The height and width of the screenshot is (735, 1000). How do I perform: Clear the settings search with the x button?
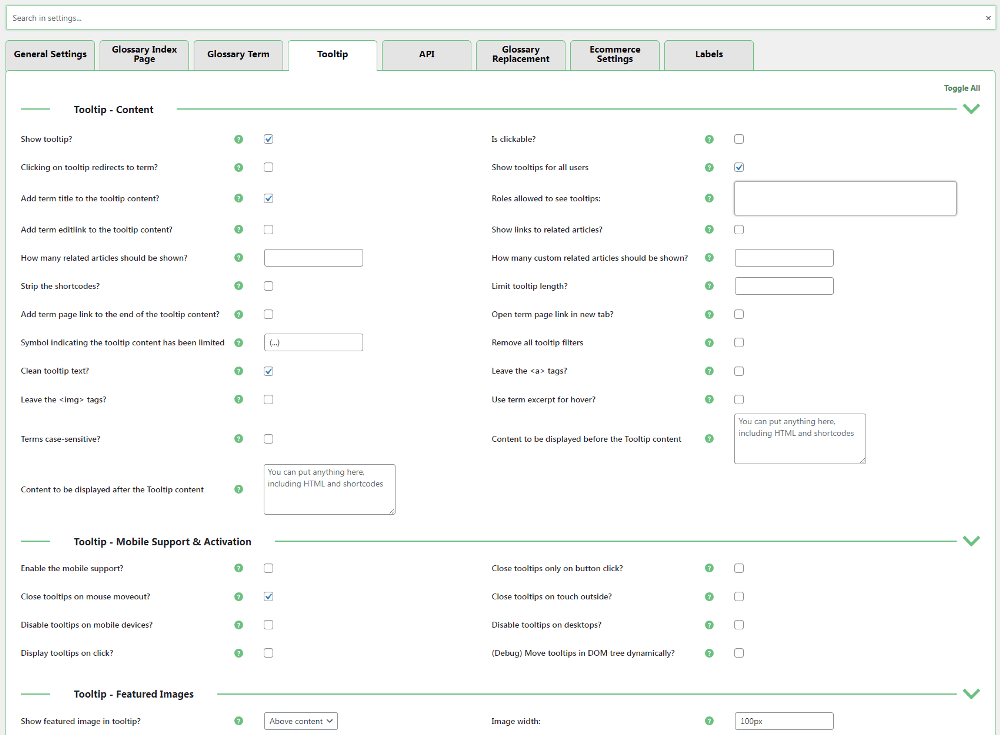click(988, 18)
